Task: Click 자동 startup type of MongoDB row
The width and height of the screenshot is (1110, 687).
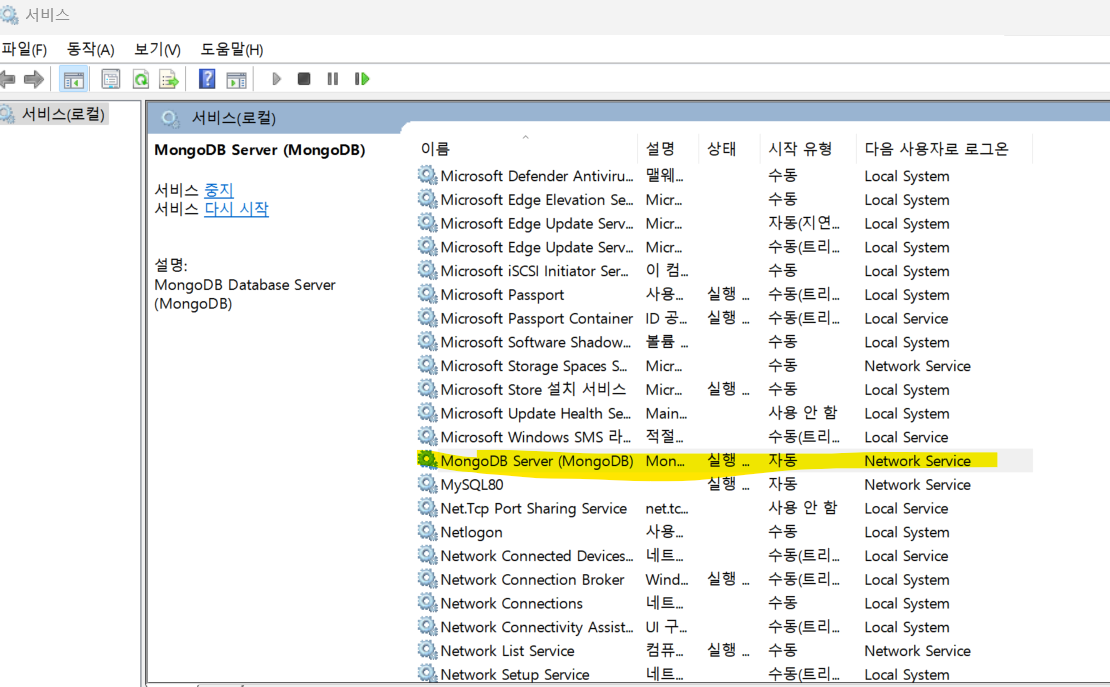Action: (782, 460)
